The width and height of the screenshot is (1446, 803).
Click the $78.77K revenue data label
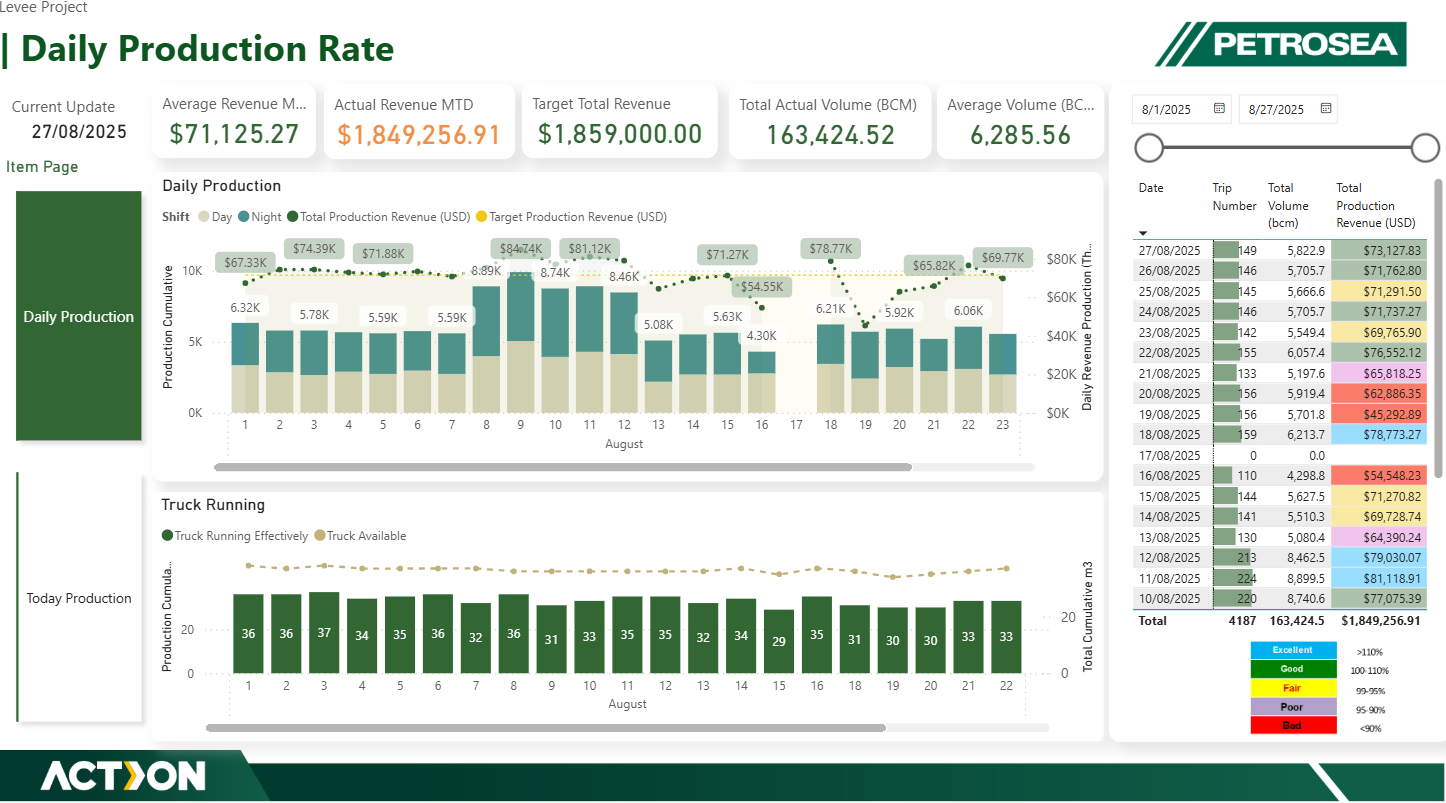831,248
